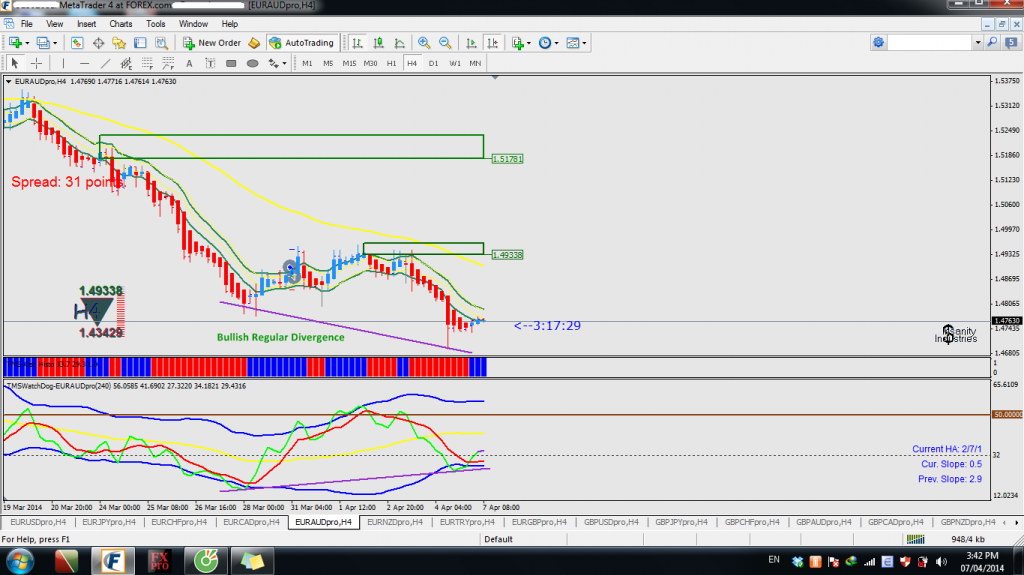Image resolution: width=1024 pixels, height=575 pixels.
Task: Open the templates dropdown
Action: [576, 42]
